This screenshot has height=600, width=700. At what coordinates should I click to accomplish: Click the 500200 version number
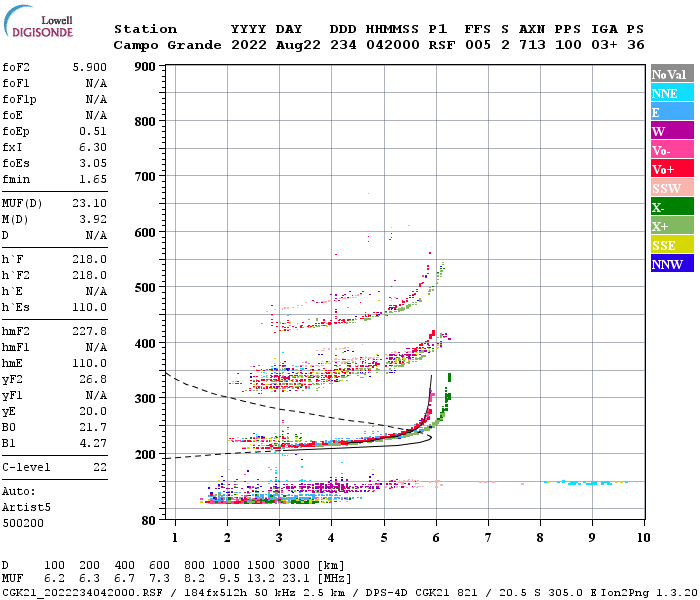click(x=23, y=523)
